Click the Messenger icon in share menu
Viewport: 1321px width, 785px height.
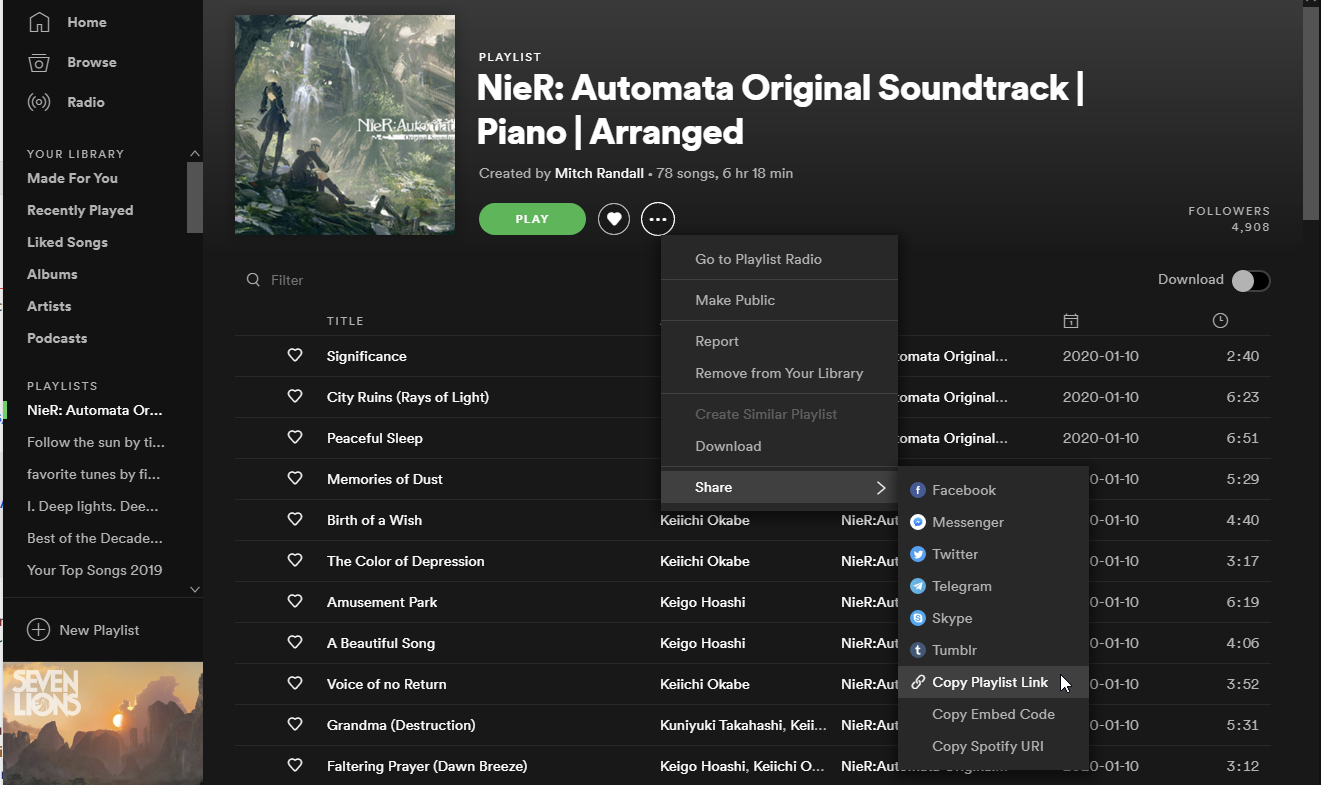918,522
